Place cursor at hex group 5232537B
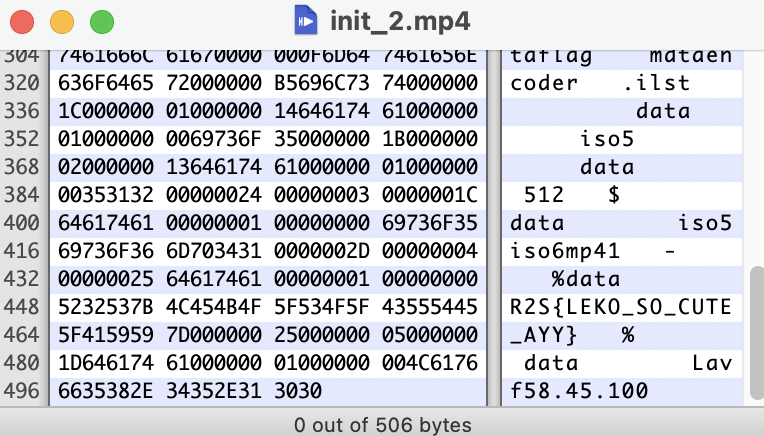The height and width of the screenshot is (436, 764). click(107, 306)
